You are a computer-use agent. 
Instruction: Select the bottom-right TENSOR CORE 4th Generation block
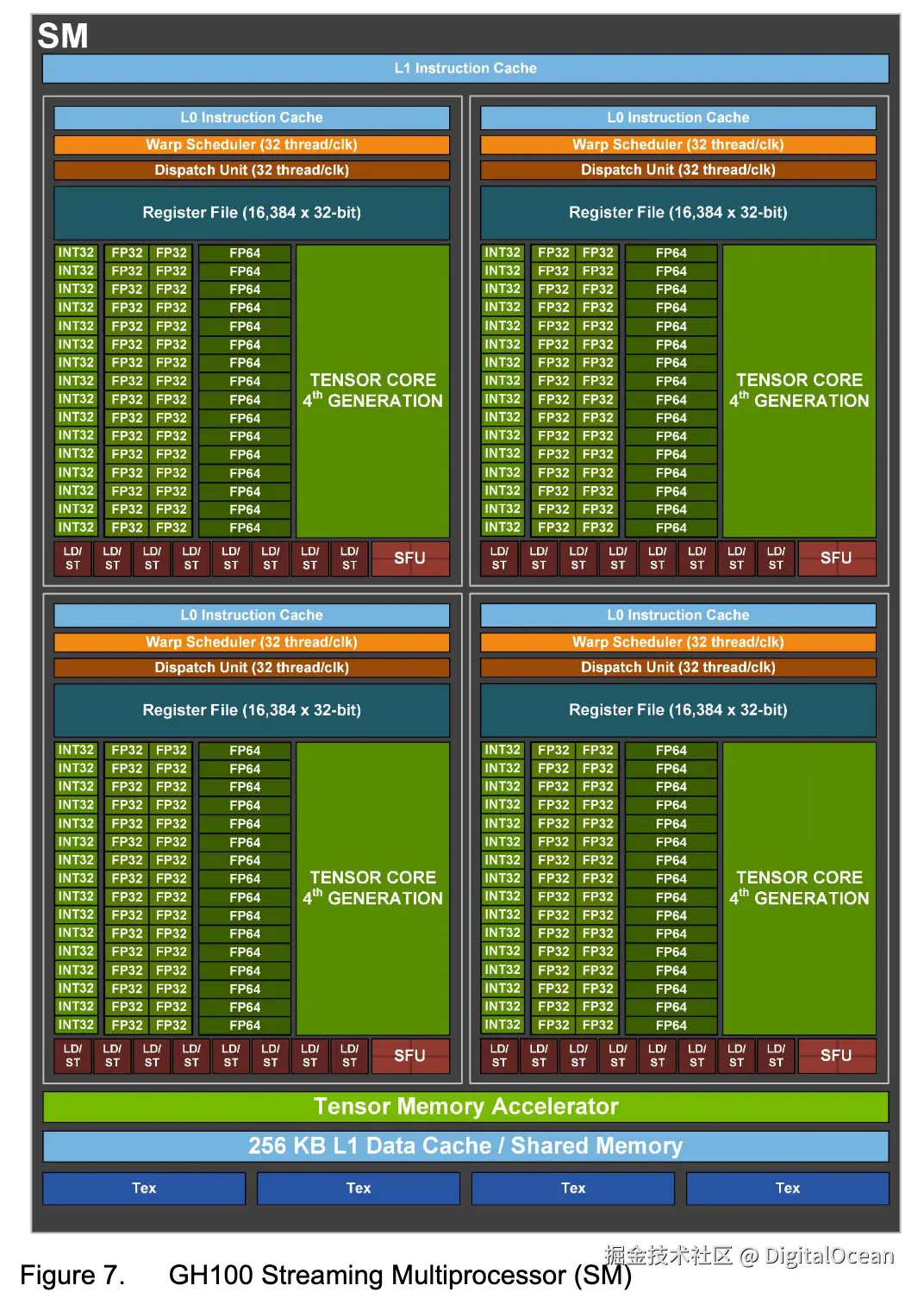[798, 888]
